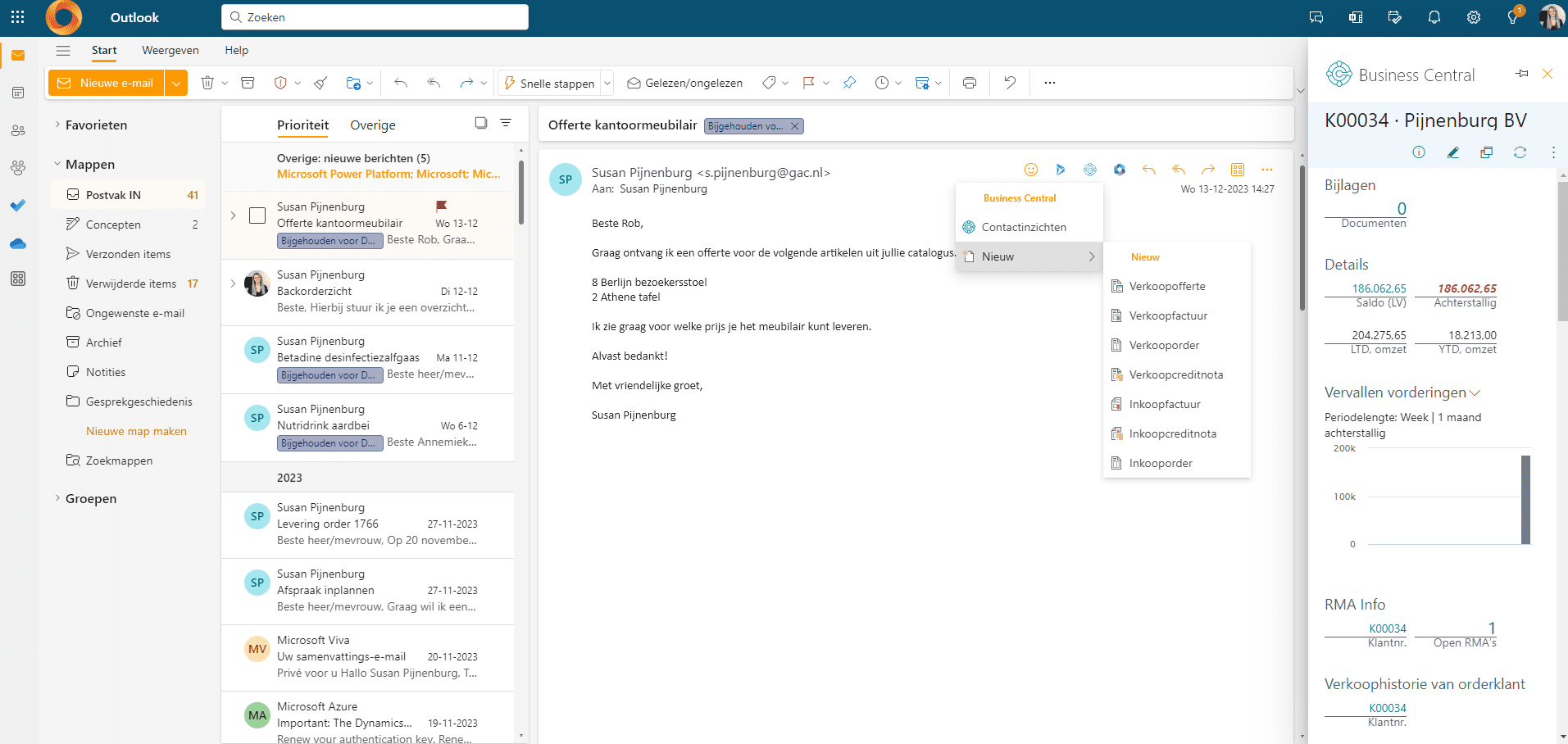Click the emoji reaction icon on message
1568x744 pixels.
click(1031, 170)
